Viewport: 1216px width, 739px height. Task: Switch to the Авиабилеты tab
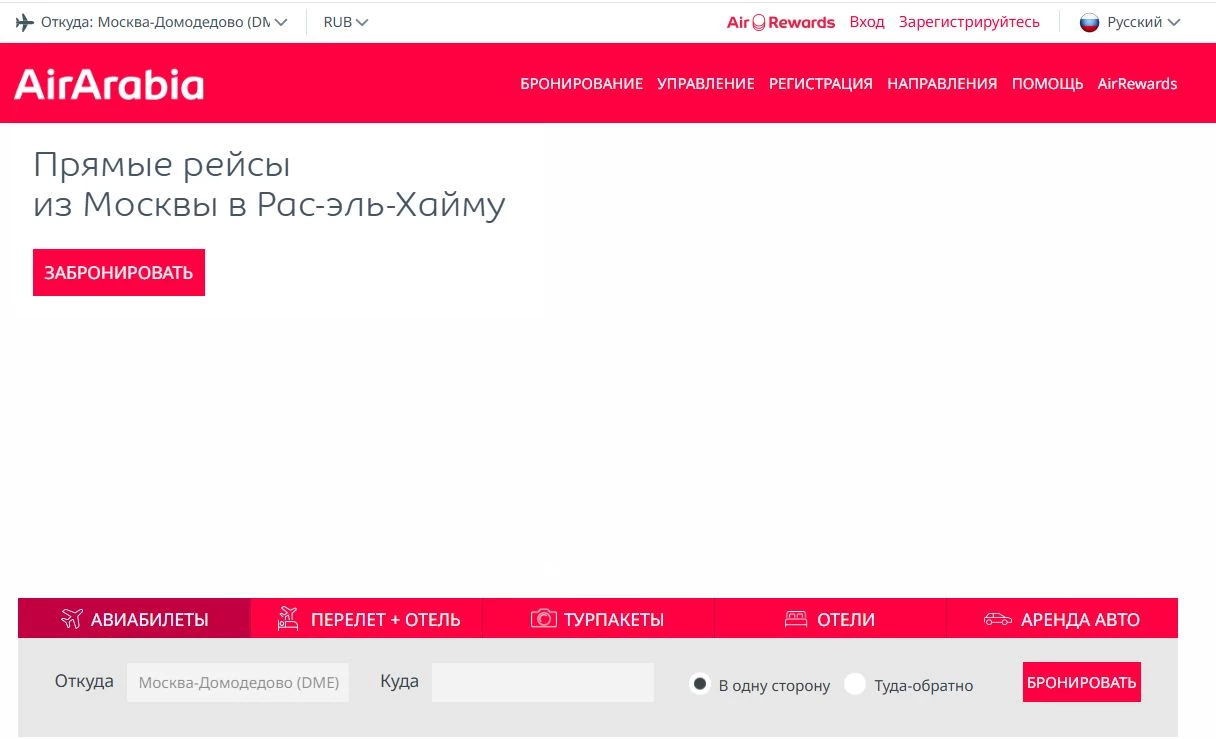coord(134,618)
